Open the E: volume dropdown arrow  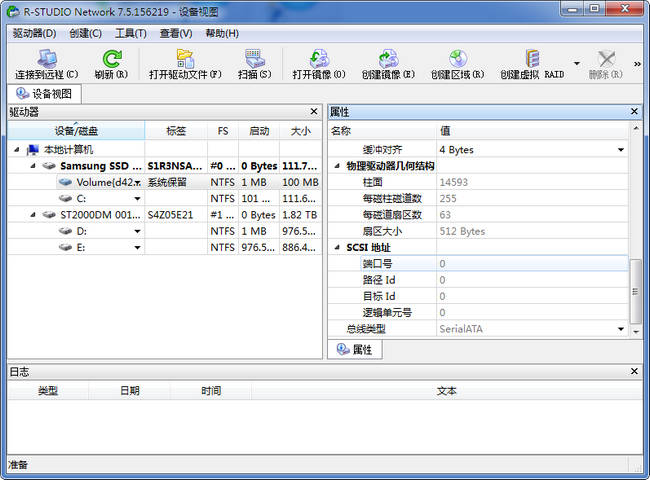(x=137, y=248)
